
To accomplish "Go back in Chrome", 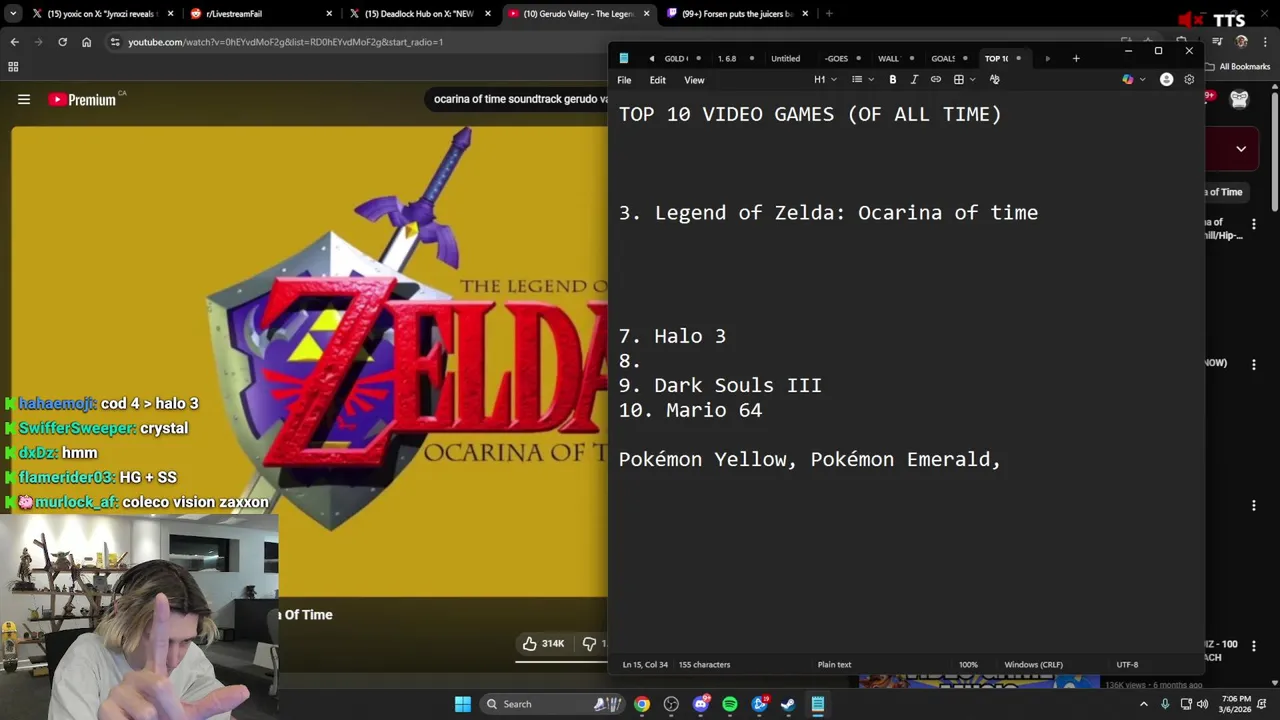I will point(14,42).
